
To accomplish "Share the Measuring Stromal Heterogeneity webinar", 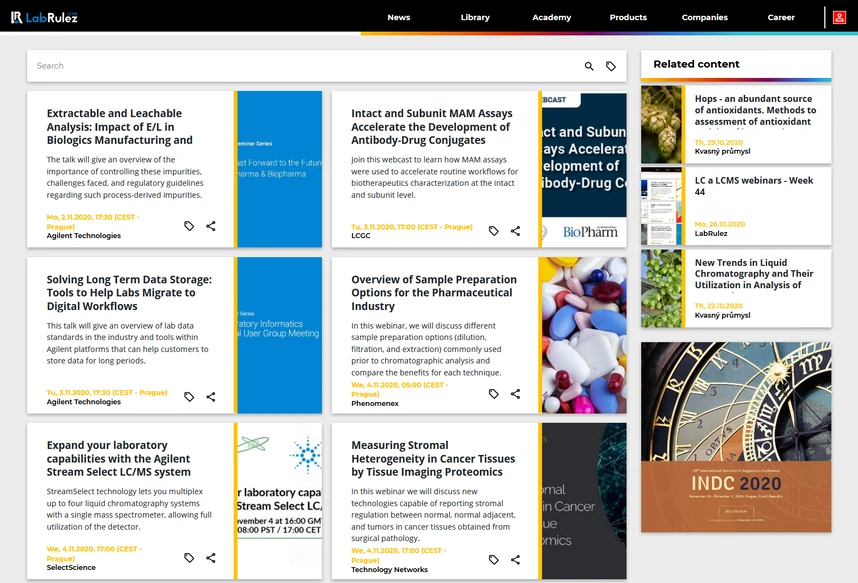I will point(515,559).
